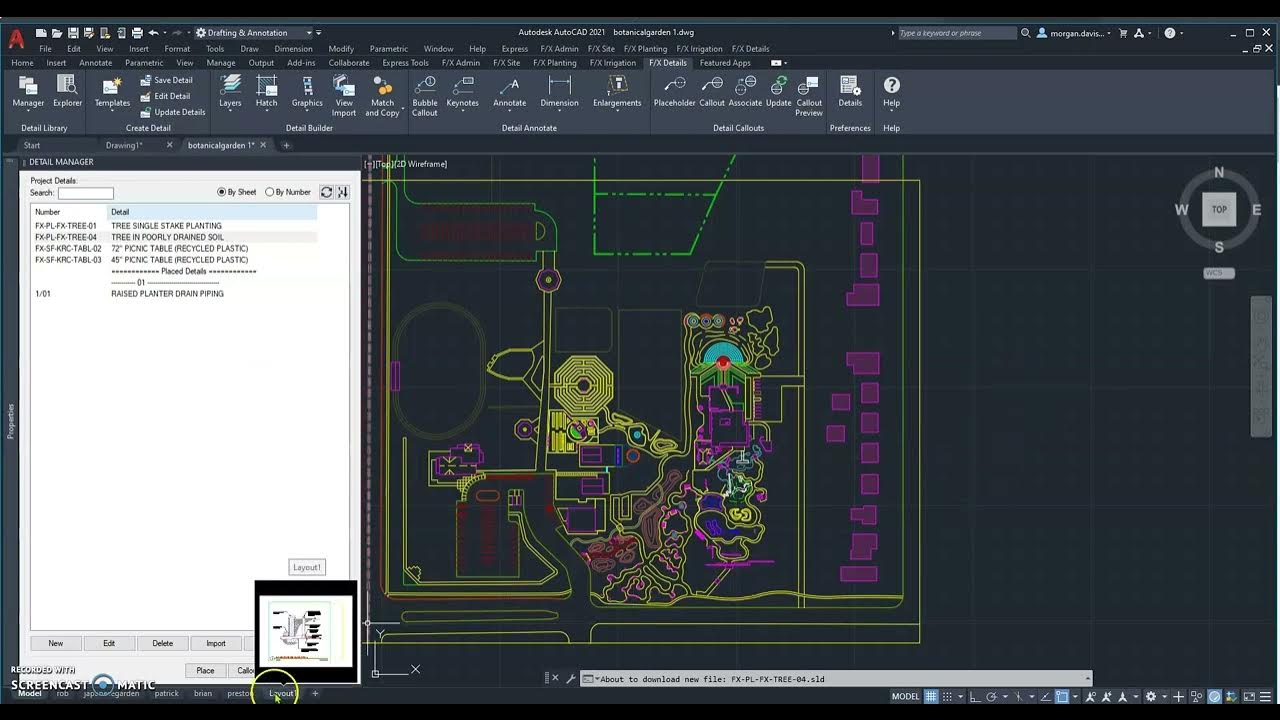Screen dimensions: 1280x720
Task: Click the Undo arrow in quick access toolbar
Action: pyautogui.click(x=153, y=33)
